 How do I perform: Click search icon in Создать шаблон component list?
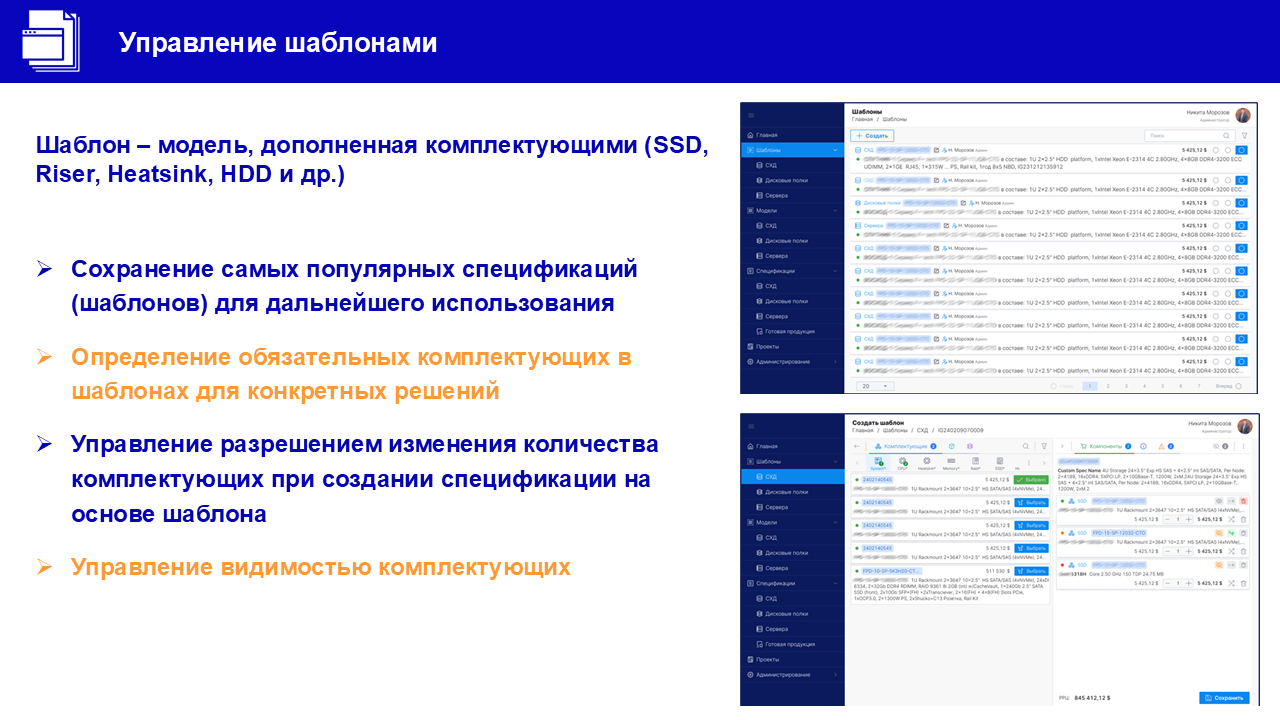coord(1026,446)
